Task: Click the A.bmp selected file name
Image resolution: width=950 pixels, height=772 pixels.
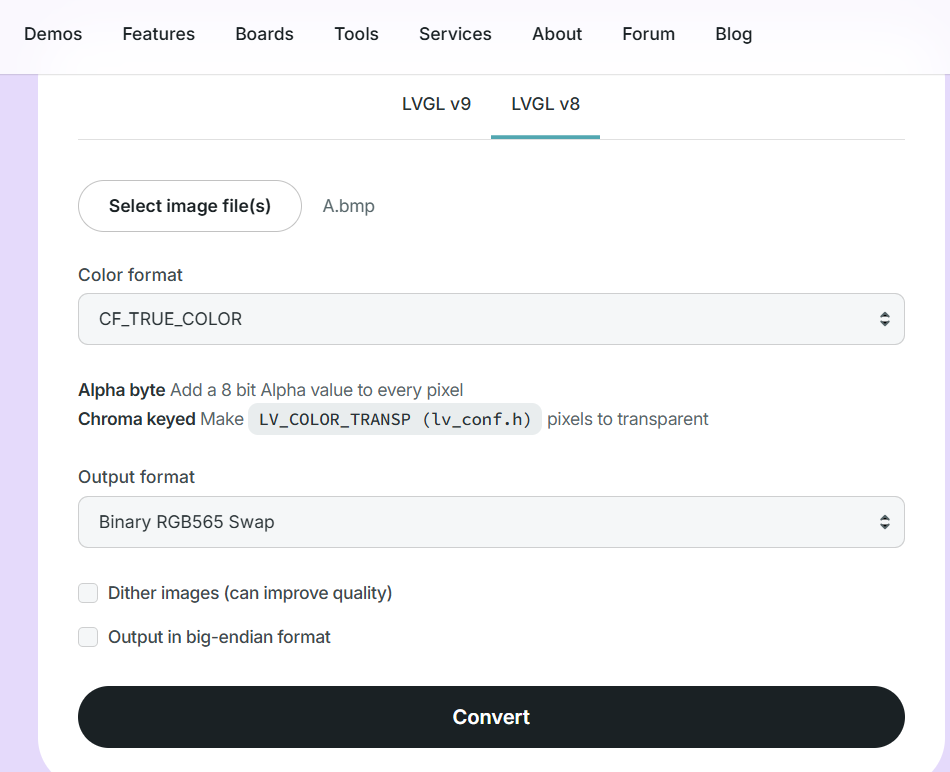Action: (348, 206)
